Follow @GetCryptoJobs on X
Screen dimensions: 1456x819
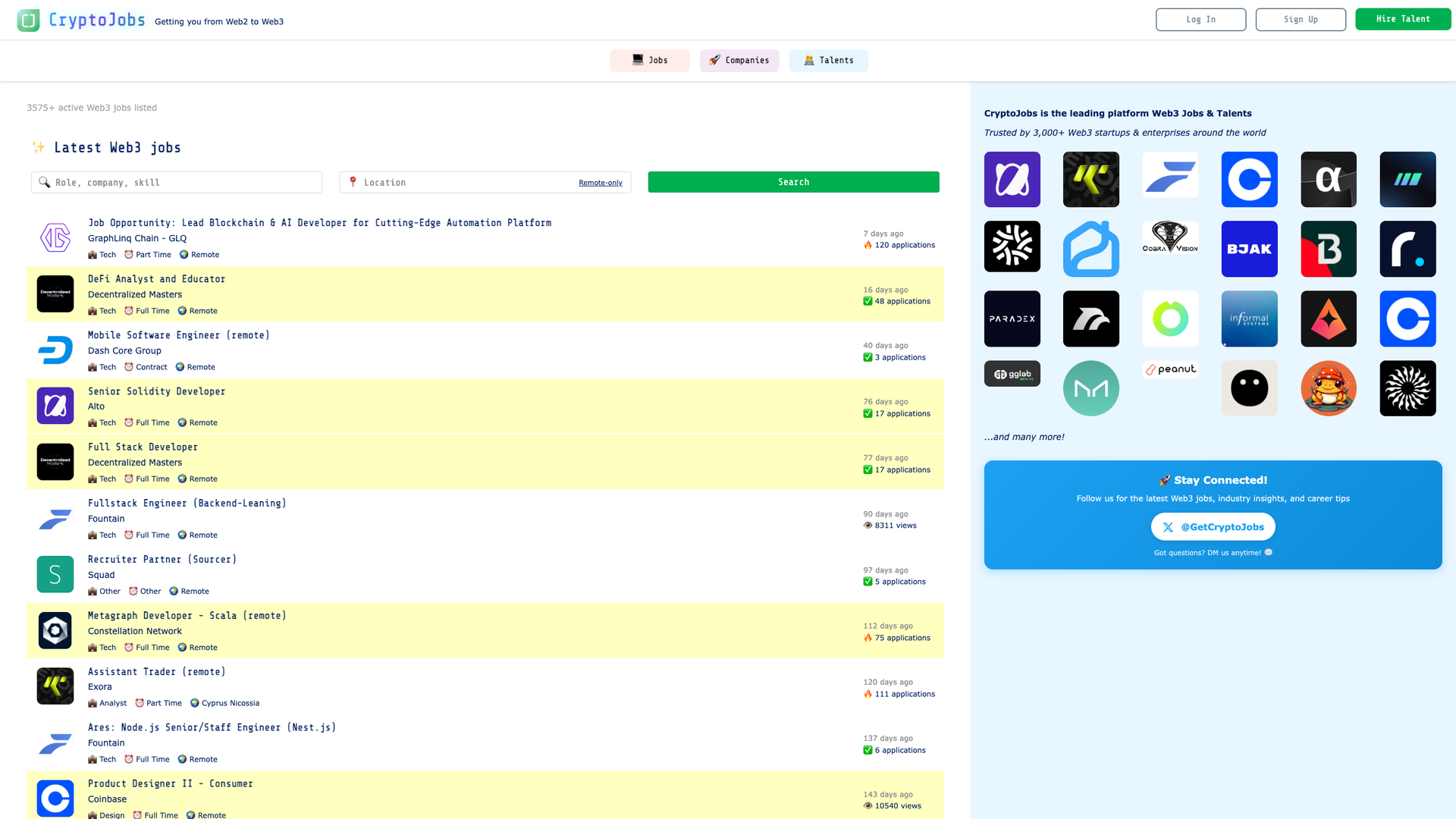click(1213, 526)
